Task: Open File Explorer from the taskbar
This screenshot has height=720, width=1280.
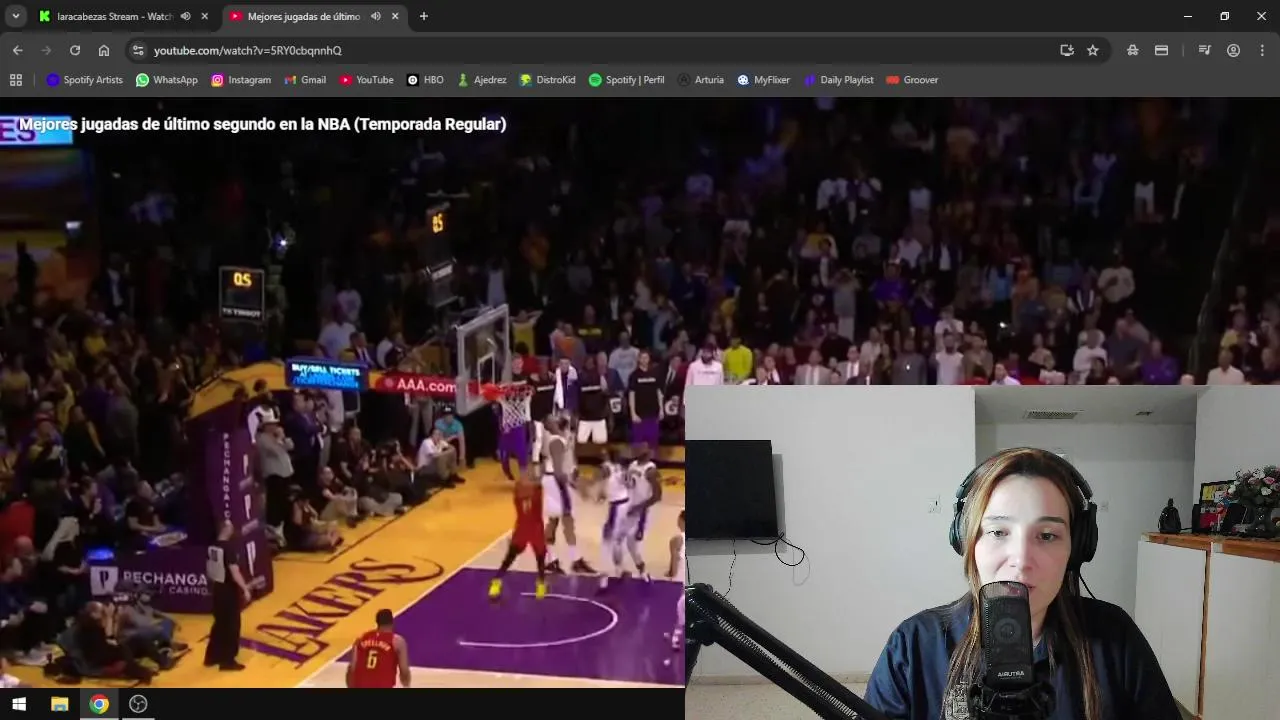Action: click(59, 704)
